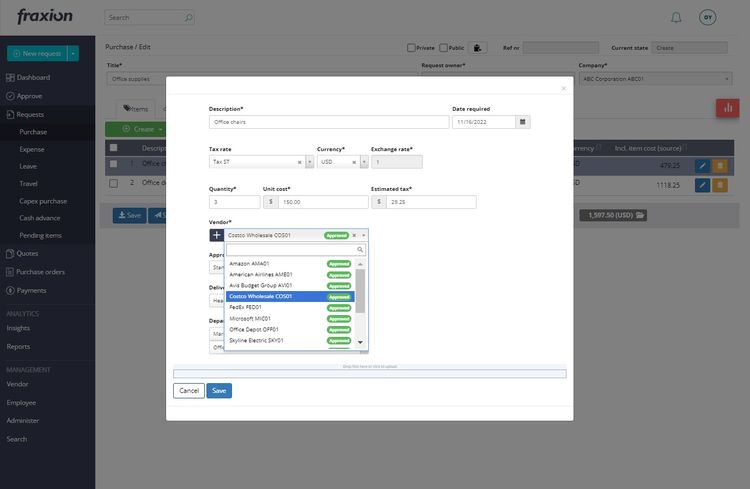Open the calendar picker for Date required
The height and width of the screenshot is (489, 750).
coord(522,122)
